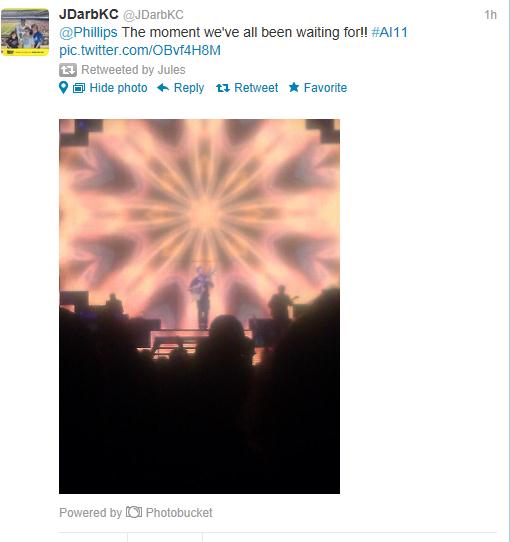This screenshot has height=542, width=510.
Task: Click the JDarbKC display name
Action: (89, 15)
